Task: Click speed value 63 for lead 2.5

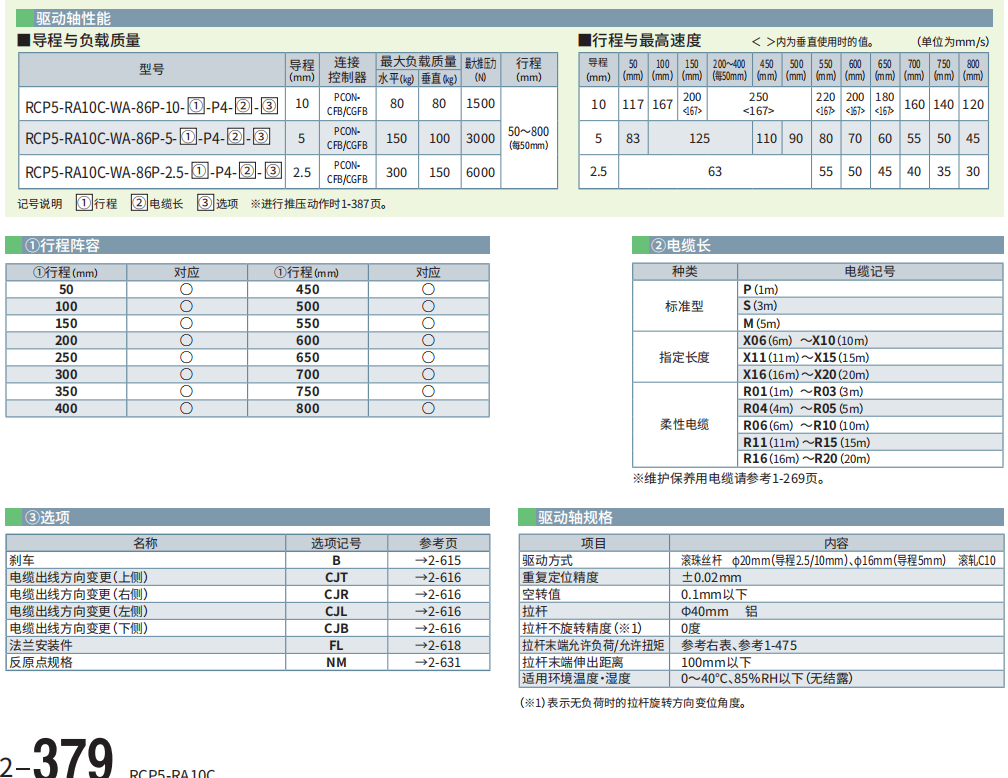Action: (715, 172)
